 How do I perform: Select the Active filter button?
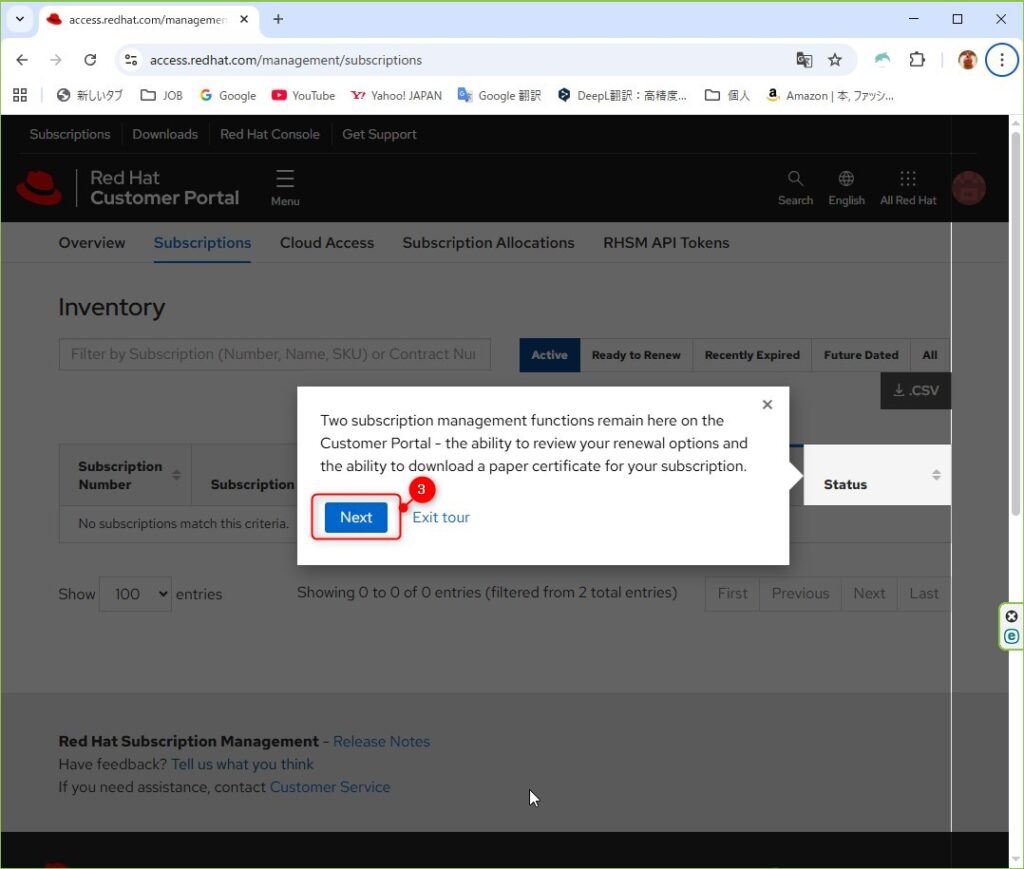tap(549, 355)
